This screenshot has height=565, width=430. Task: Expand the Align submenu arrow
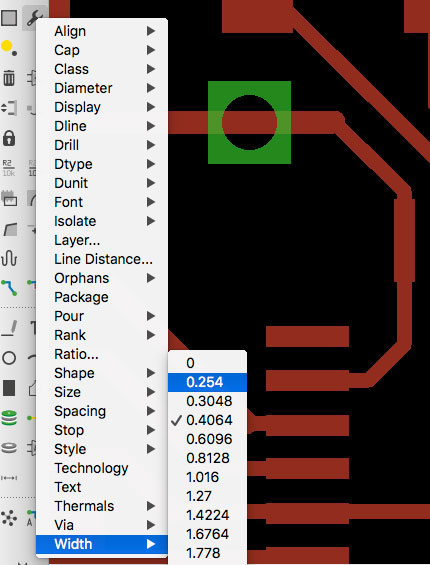point(151,31)
